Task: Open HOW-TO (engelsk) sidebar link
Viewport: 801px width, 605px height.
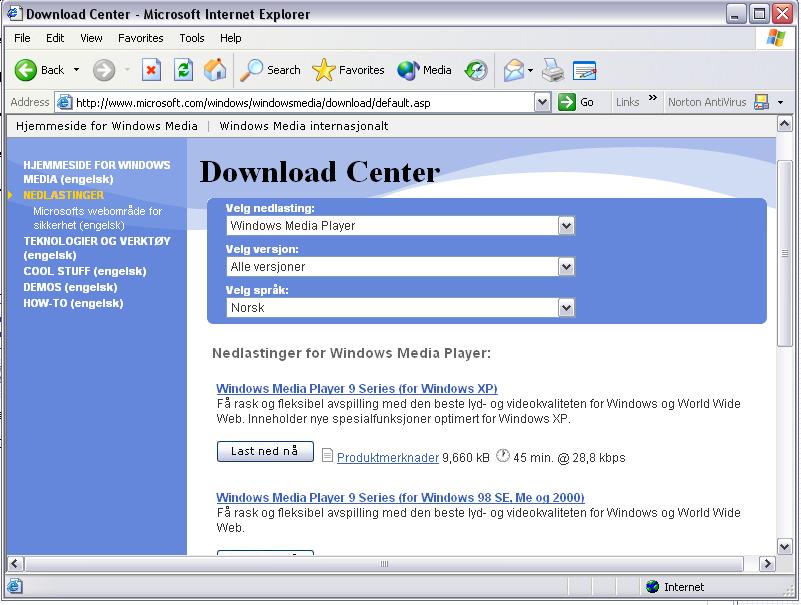Action: coord(73,303)
